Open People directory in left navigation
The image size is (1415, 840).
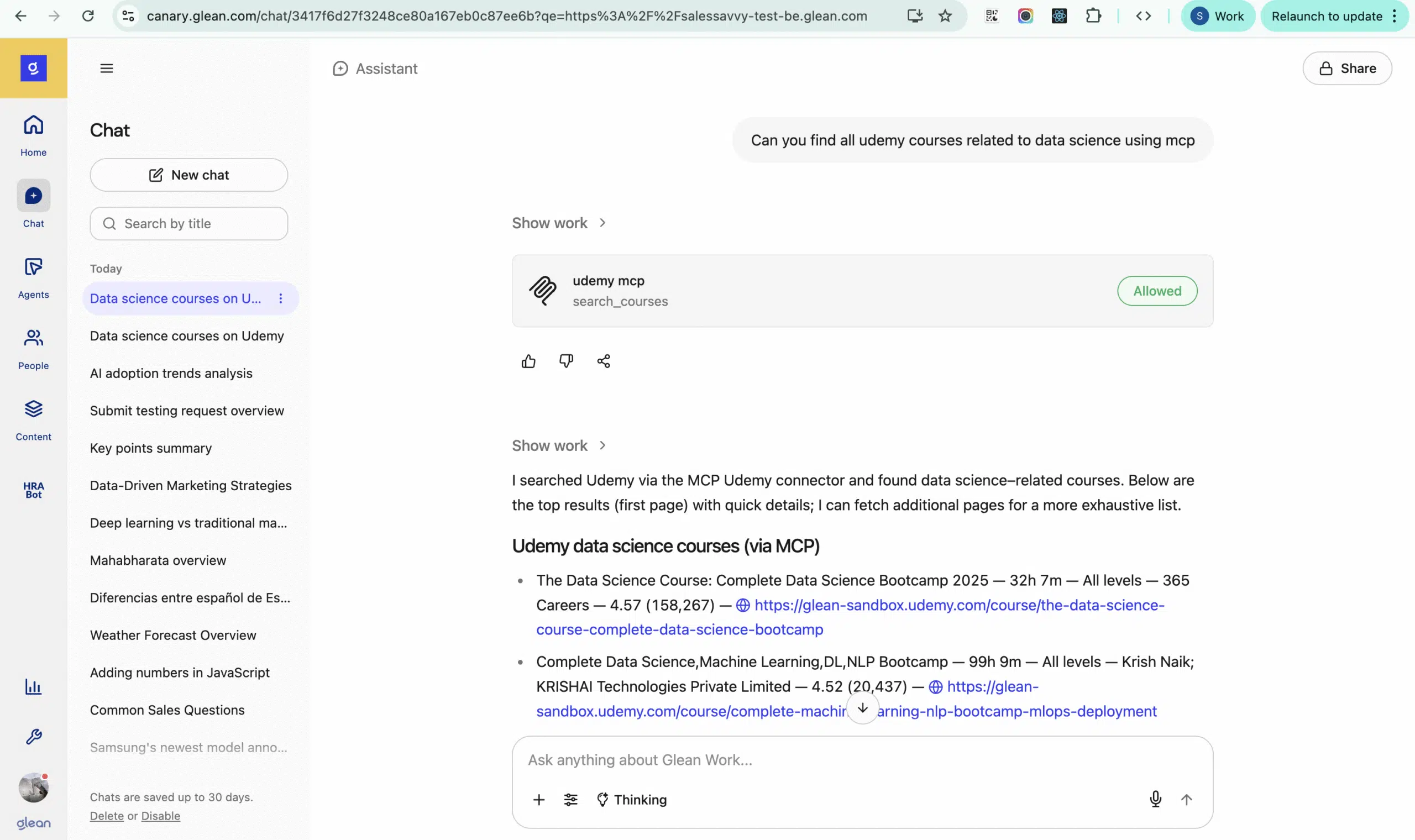[x=33, y=349]
